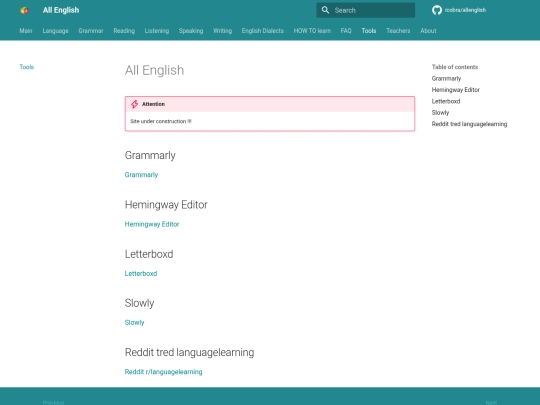This screenshot has height=405, width=540.
Task: Click the All English header title
Action: (61, 10)
